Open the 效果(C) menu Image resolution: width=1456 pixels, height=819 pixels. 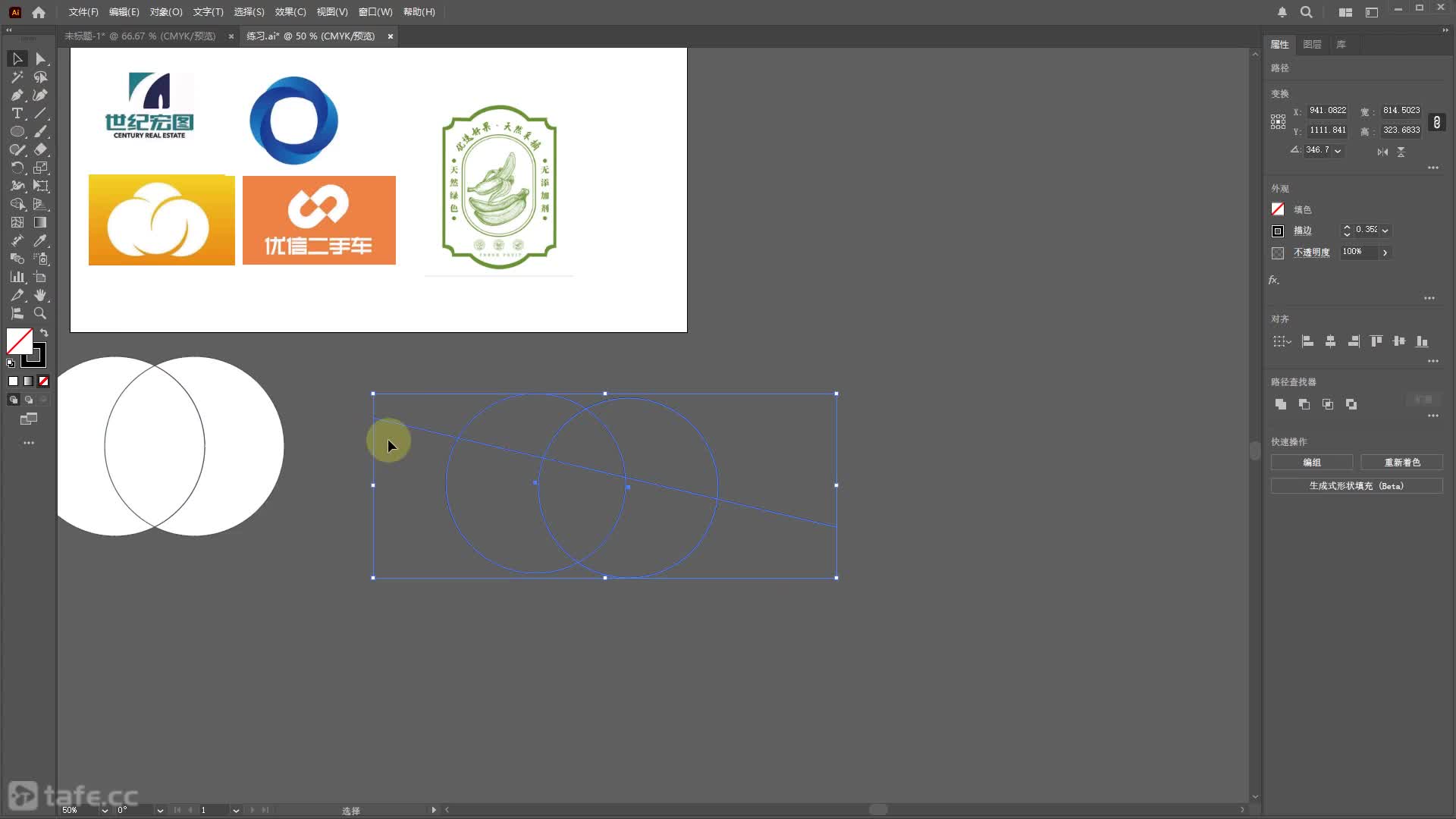(x=290, y=12)
